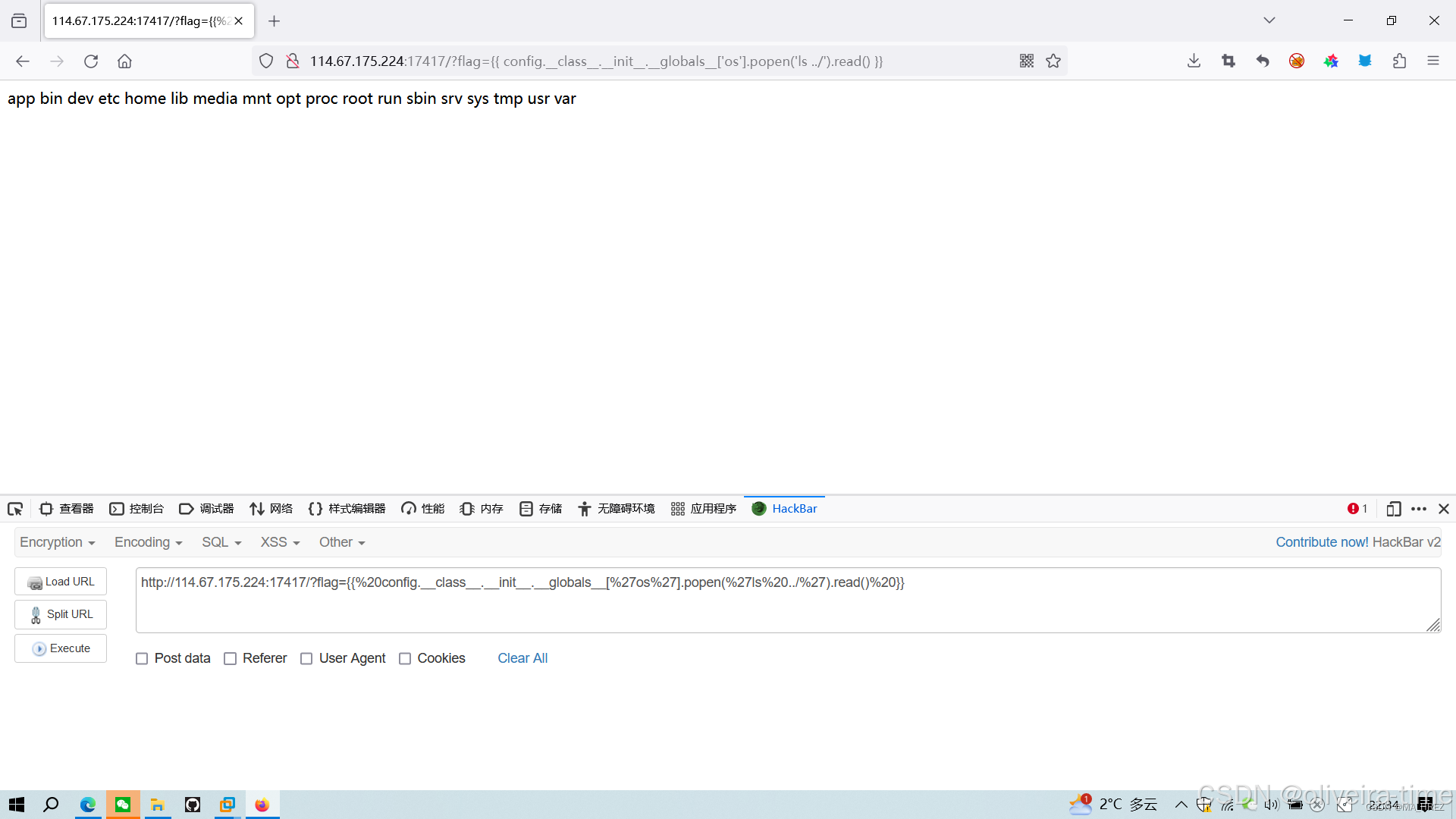Select the element picker in devtools

(x=15, y=508)
